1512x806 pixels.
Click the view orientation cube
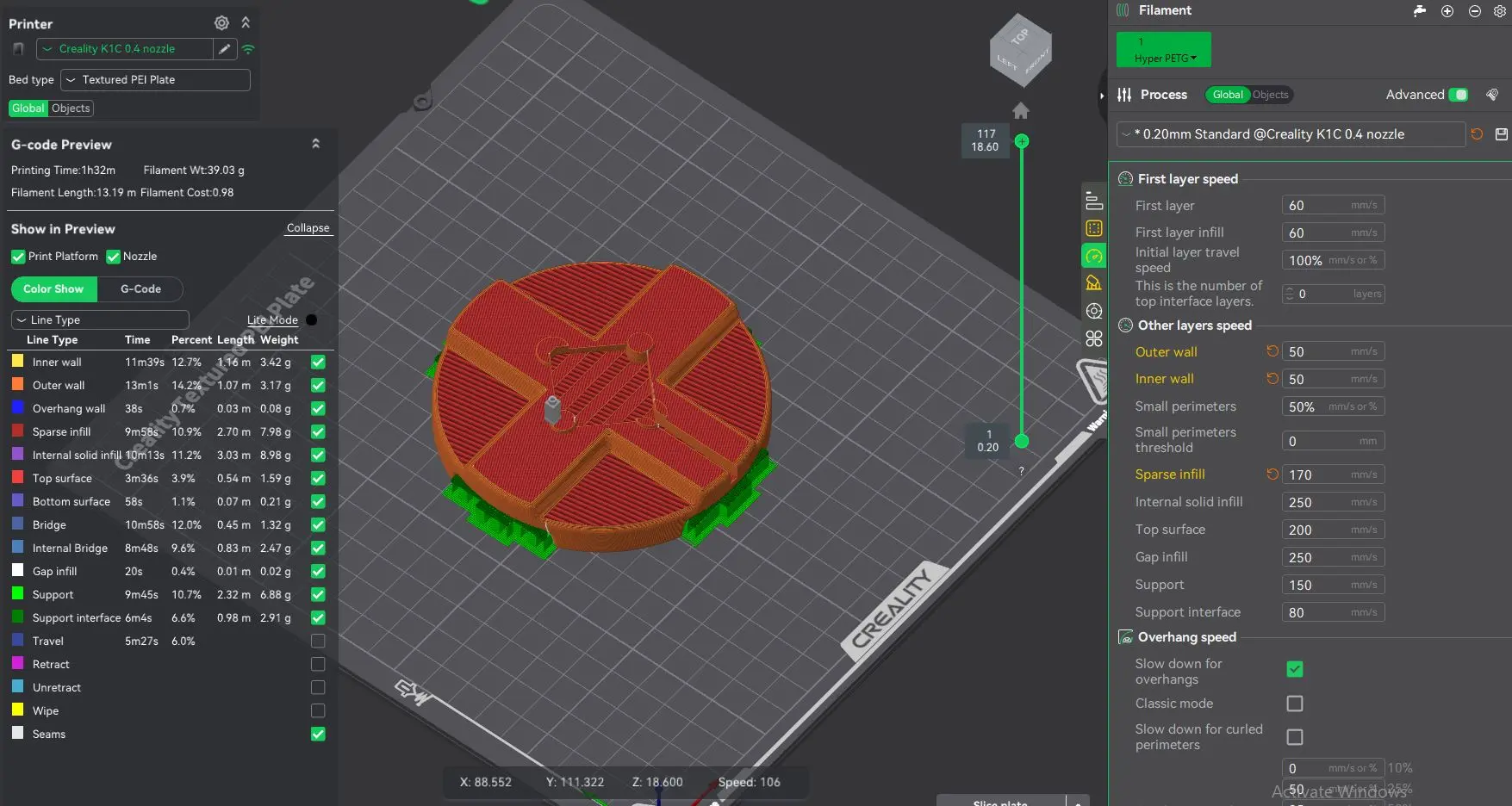1021,50
